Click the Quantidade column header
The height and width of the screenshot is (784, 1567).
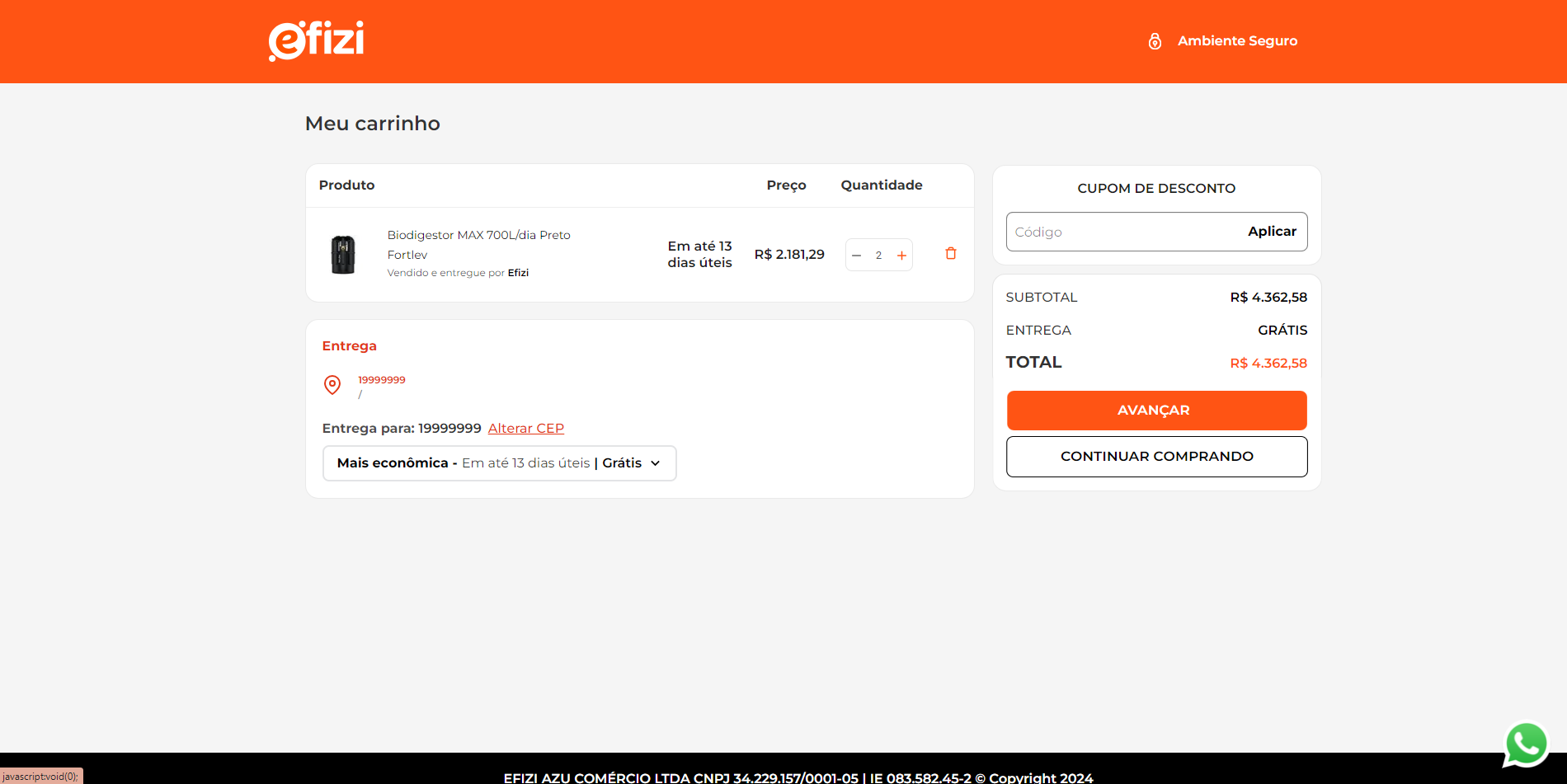[x=882, y=185]
